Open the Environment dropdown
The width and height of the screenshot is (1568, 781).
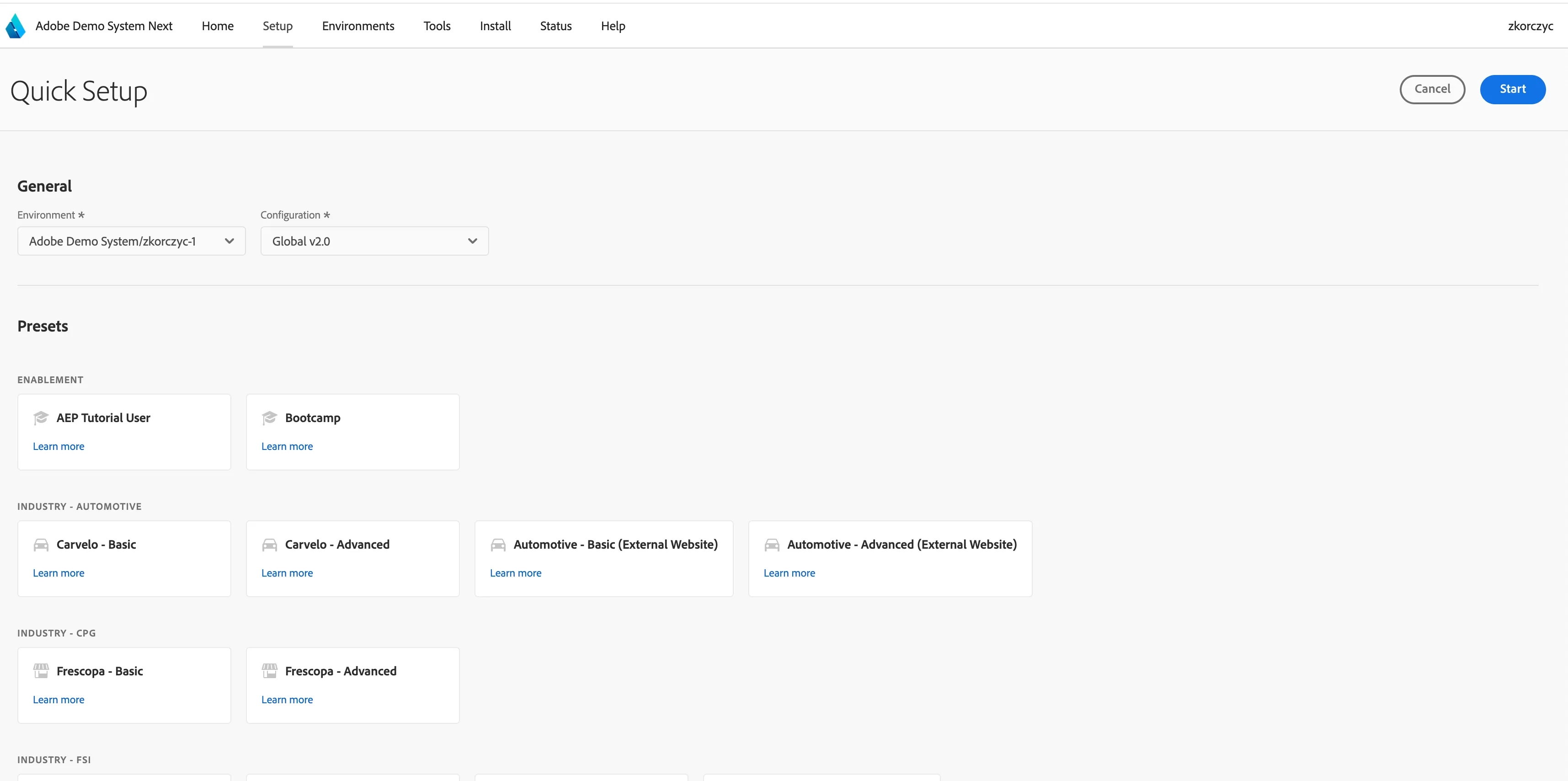point(132,241)
